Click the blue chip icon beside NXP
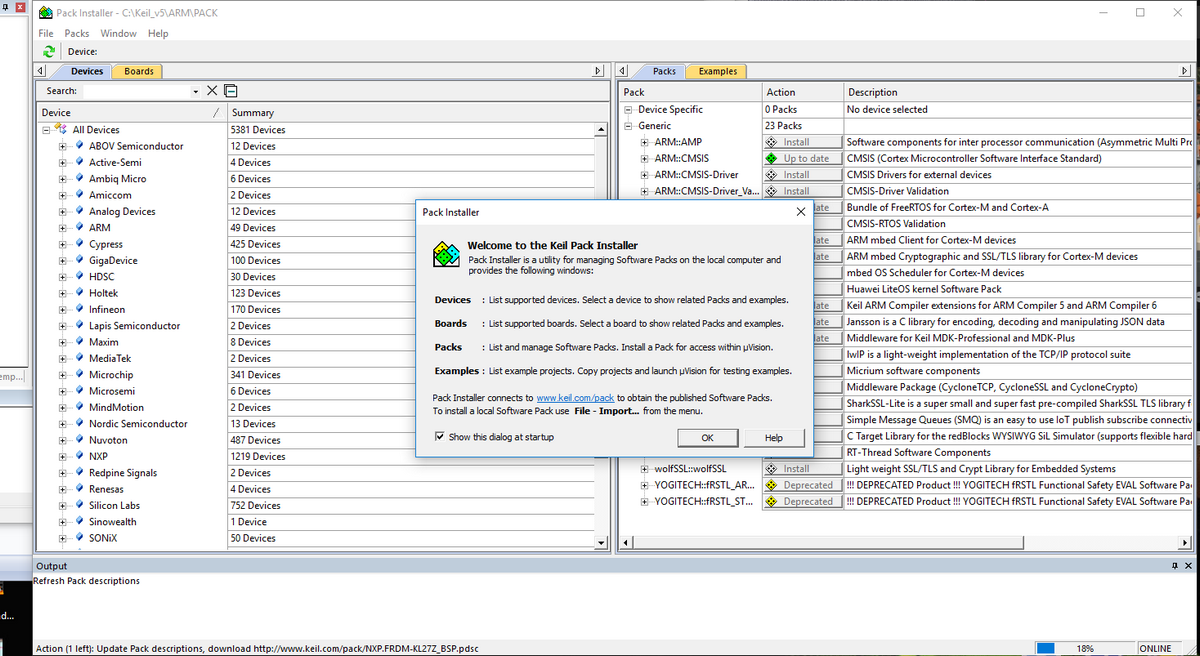 click(x=80, y=456)
